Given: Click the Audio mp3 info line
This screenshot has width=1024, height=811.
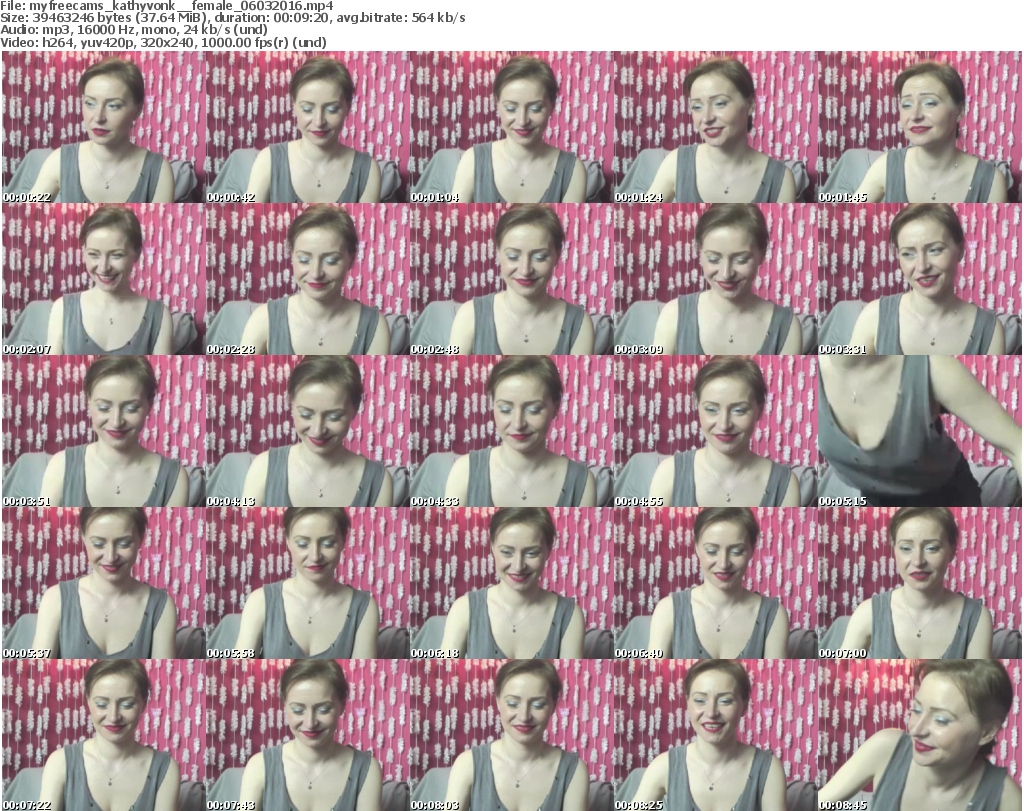Looking at the screenshot, I should tap(148, 30).
